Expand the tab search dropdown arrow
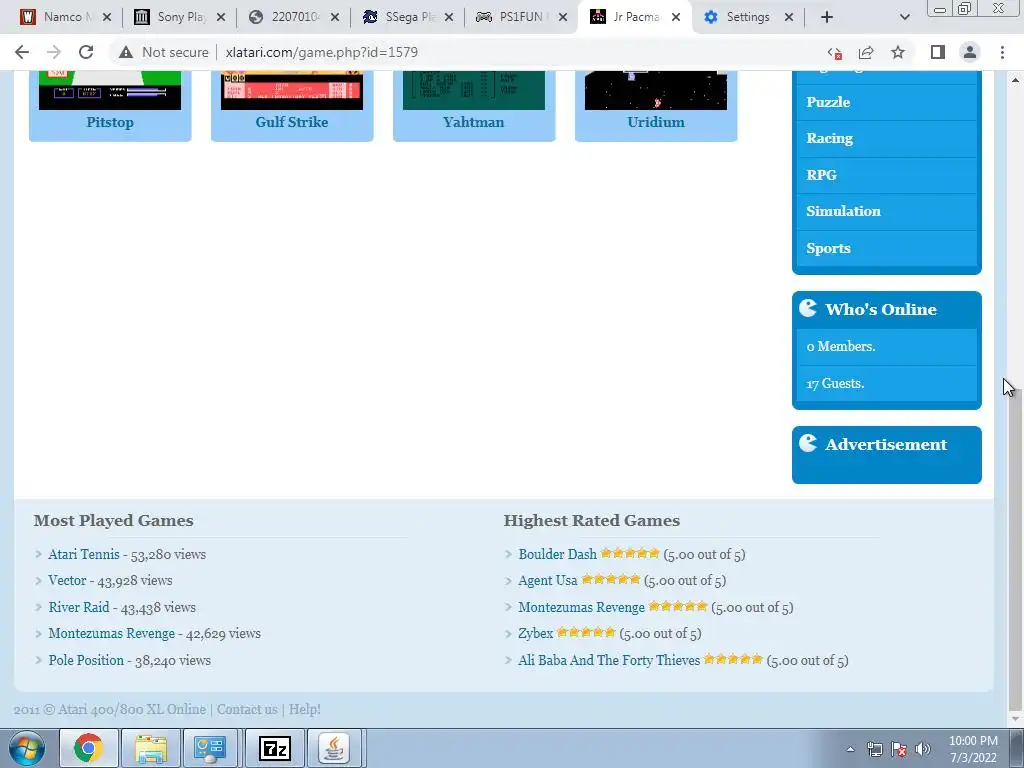 tap(904, 17)
